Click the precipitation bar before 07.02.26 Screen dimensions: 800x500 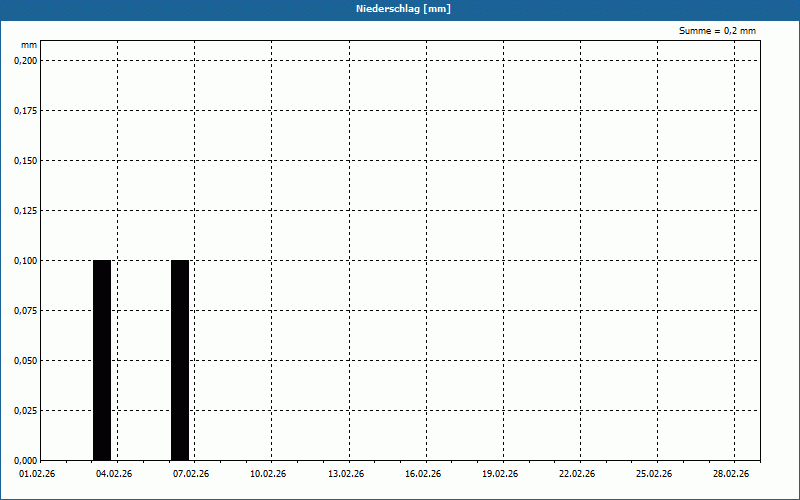coord(180,360)
